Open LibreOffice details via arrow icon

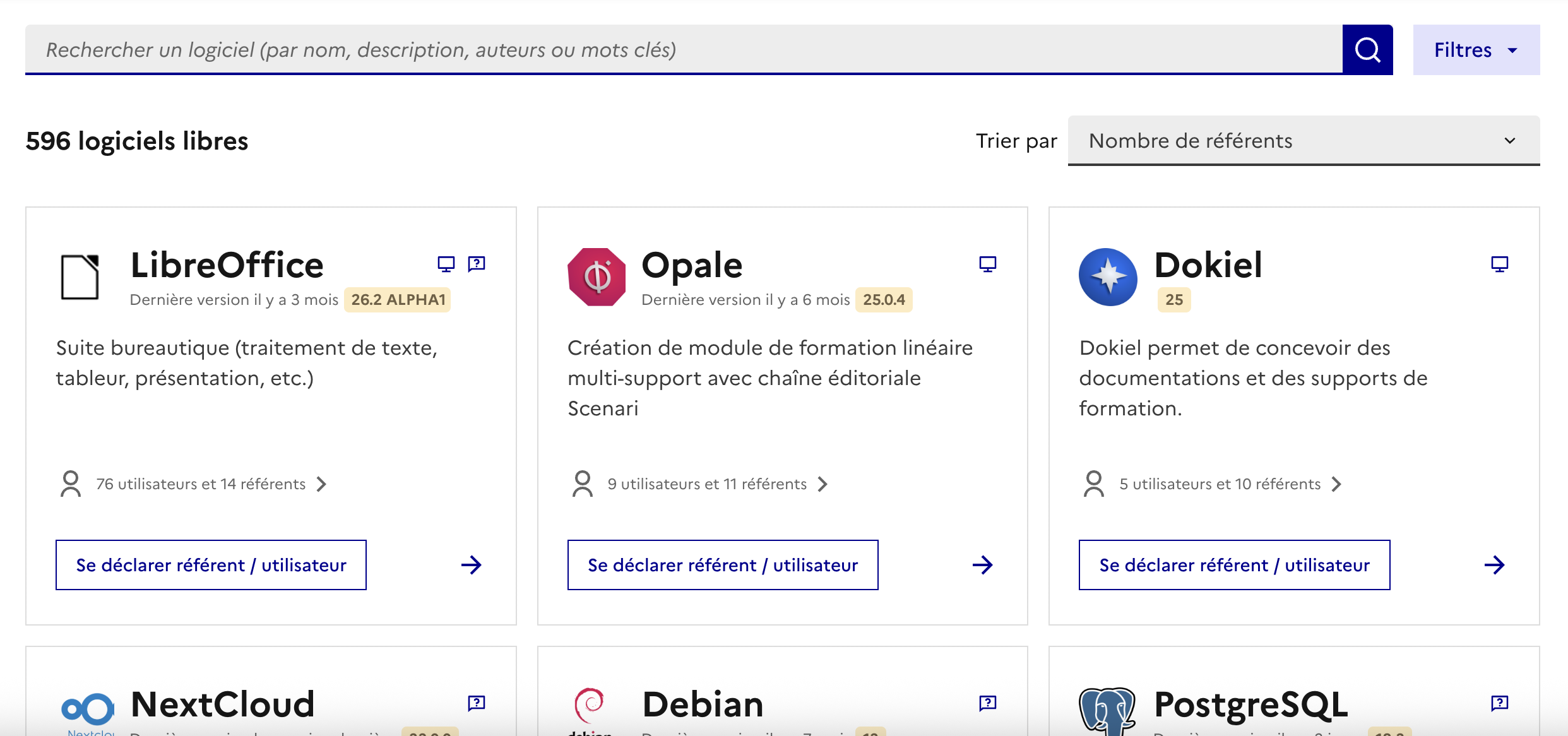click(x=471, y=565)
